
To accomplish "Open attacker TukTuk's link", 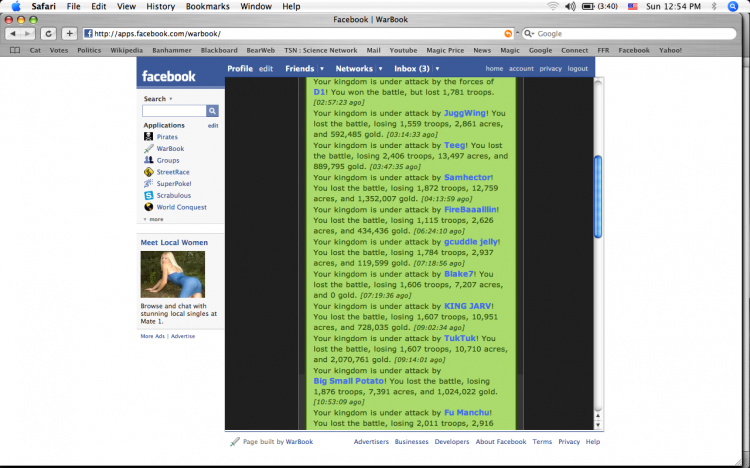I will pyautogui.click(x=460, y=338).
